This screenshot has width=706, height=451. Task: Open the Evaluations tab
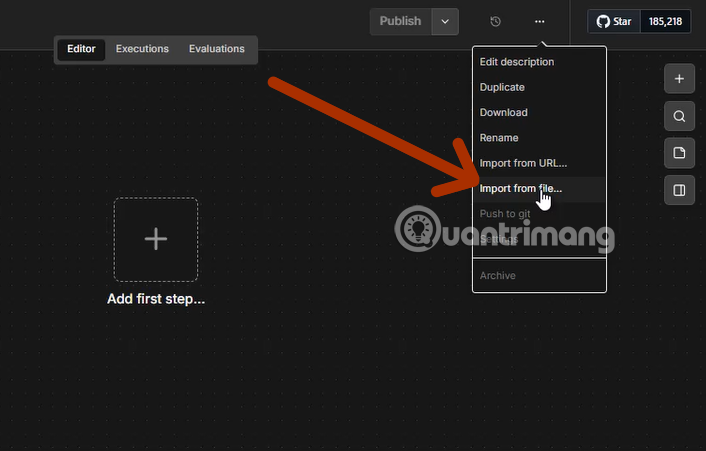(x=217, y=49)
